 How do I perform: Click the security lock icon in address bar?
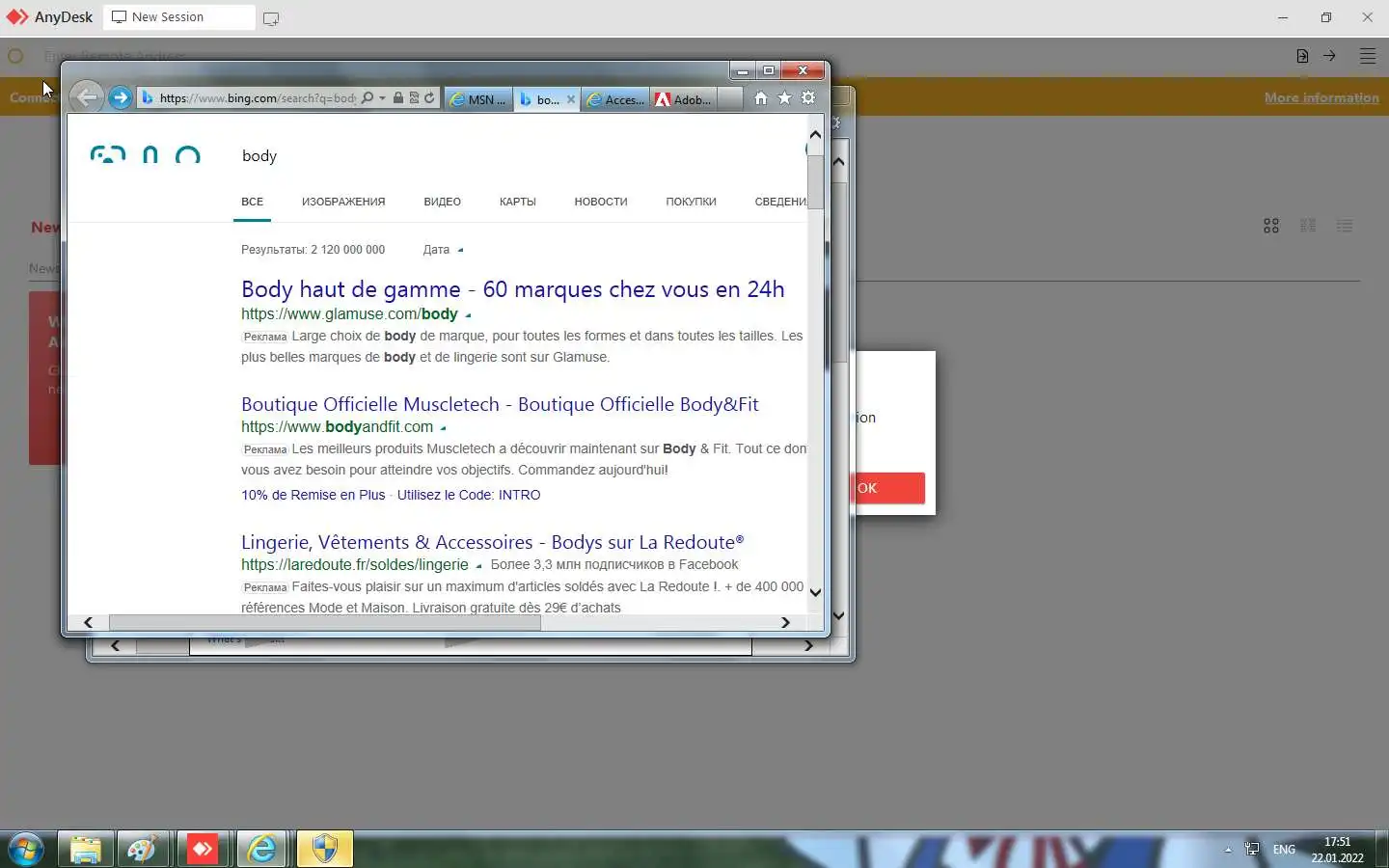[398, 98]
